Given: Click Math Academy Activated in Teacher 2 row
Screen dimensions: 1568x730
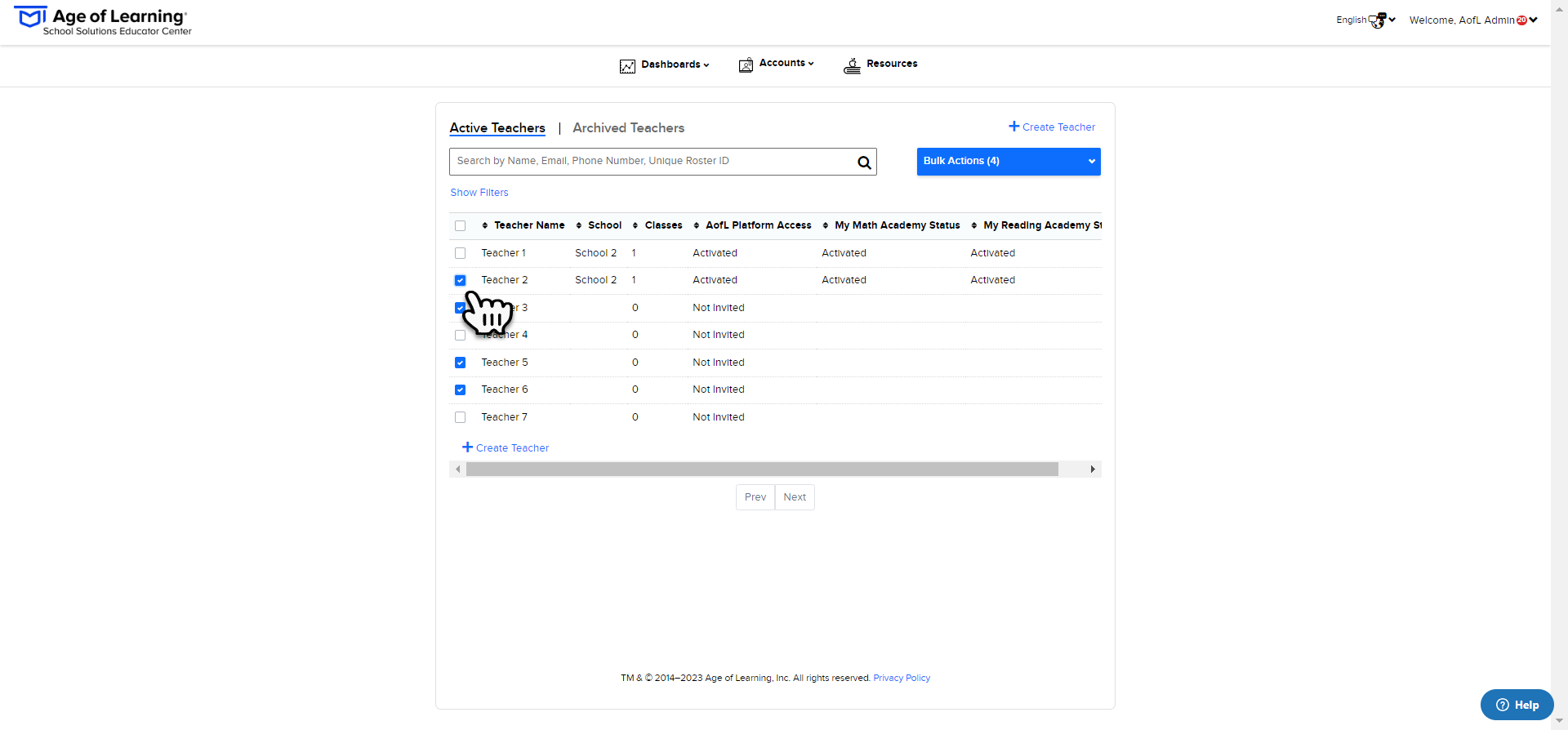Looking at the screenshot, I should click(x=844, y=280).
